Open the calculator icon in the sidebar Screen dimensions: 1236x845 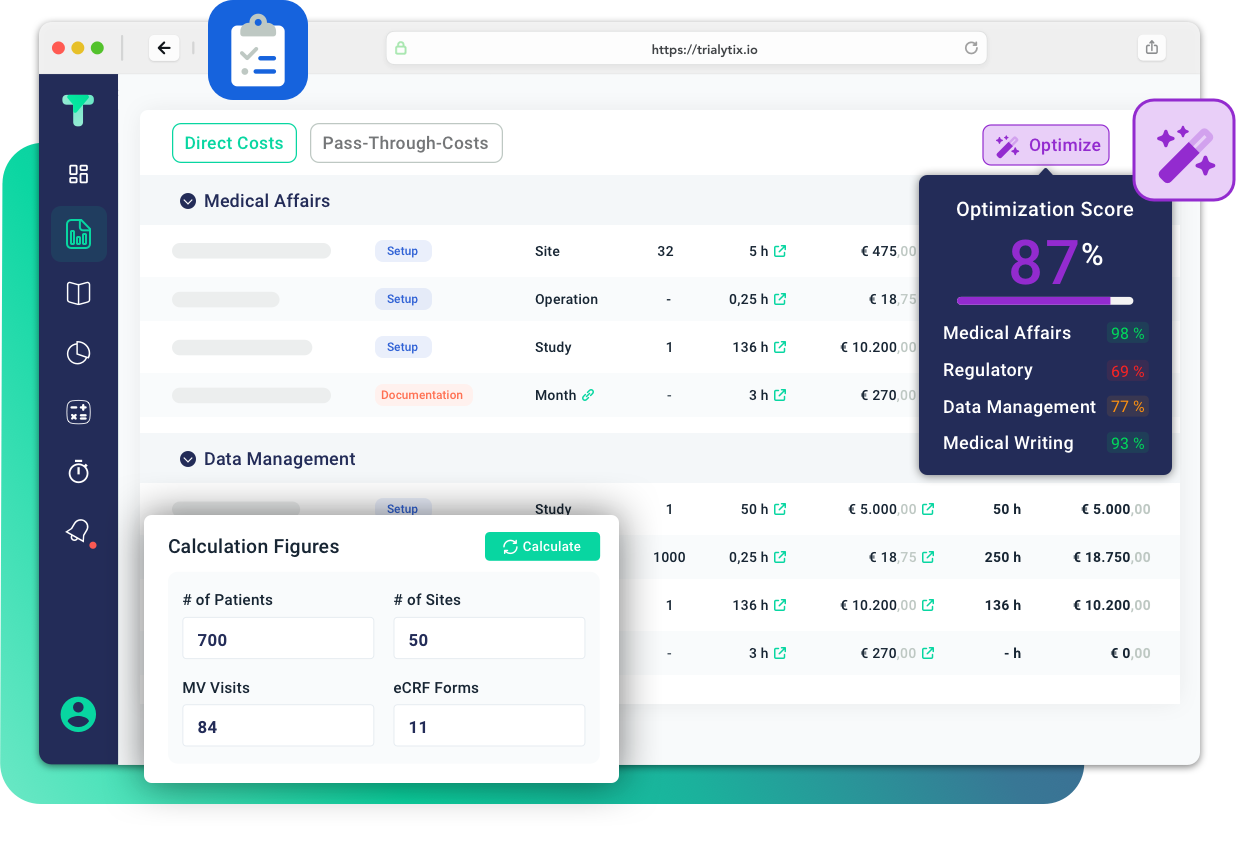[78, 411]
